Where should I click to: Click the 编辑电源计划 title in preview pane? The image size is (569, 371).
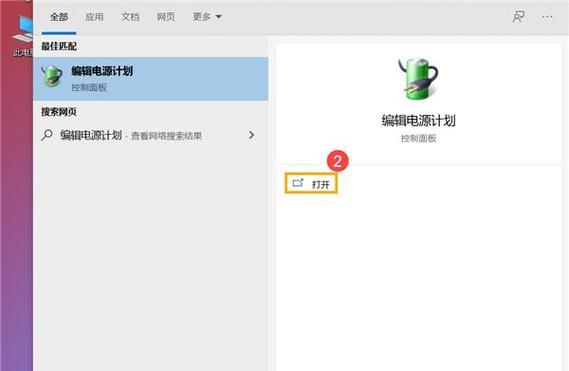pos(418,121)
